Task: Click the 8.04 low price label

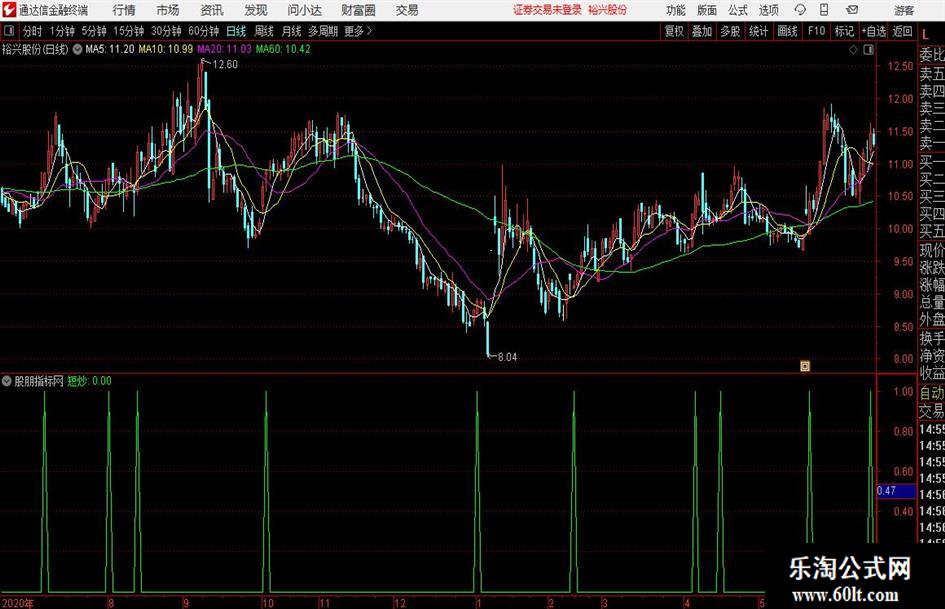Action: 507,357
